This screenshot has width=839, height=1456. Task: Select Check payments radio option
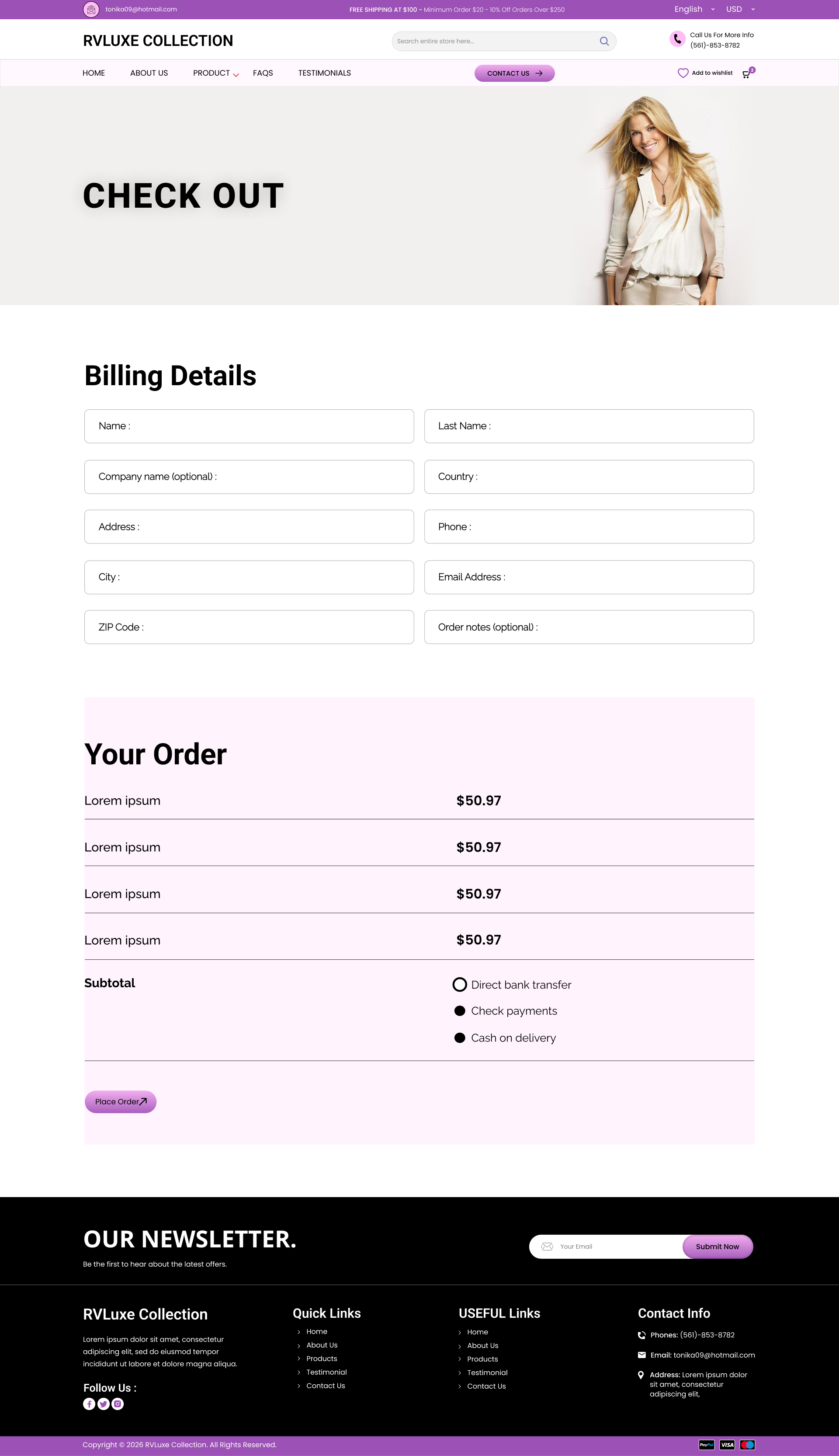459,1010
